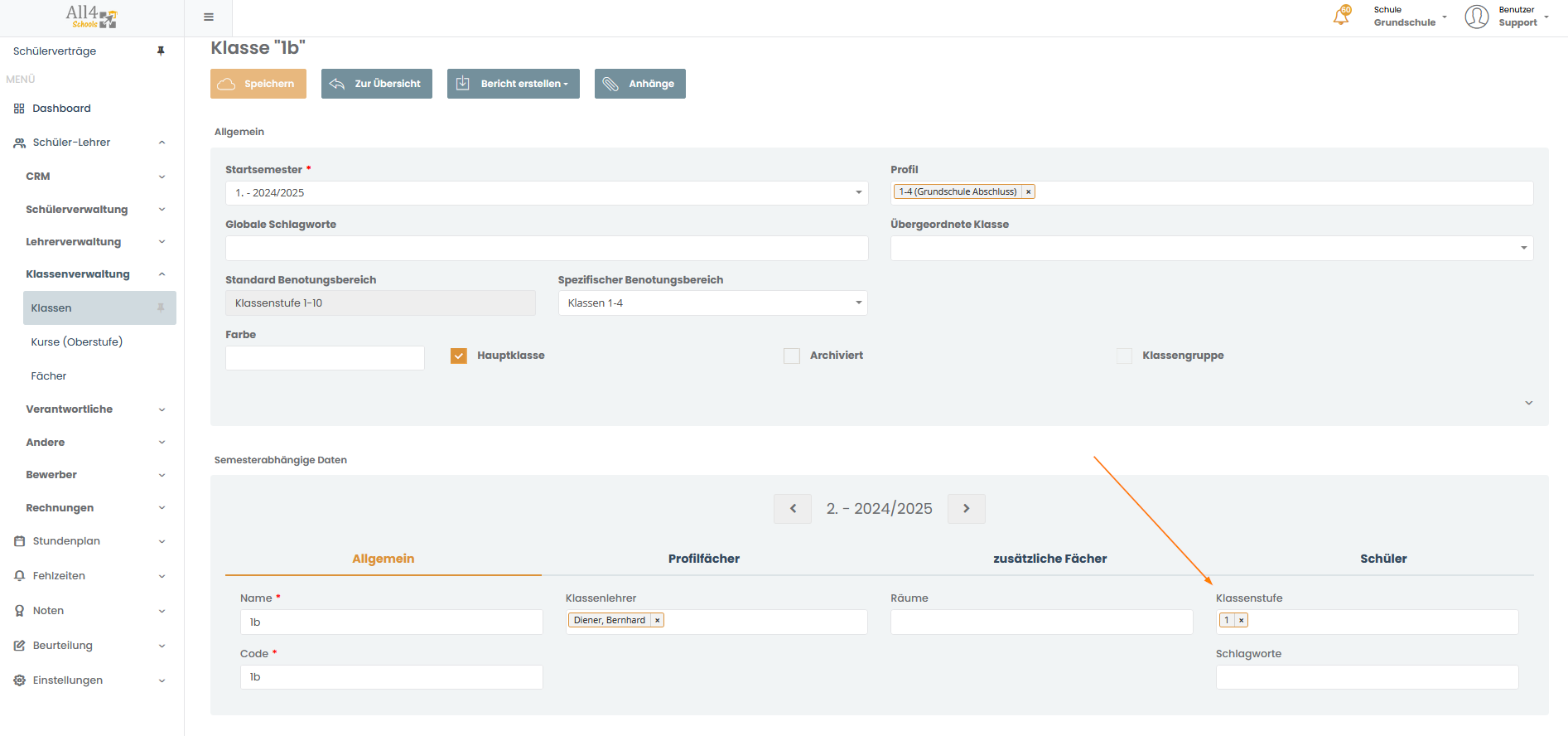The height and width of the screenshot is (736, 1568).
Task: Click the Räume input field
Action: [x=1041, y=622]
